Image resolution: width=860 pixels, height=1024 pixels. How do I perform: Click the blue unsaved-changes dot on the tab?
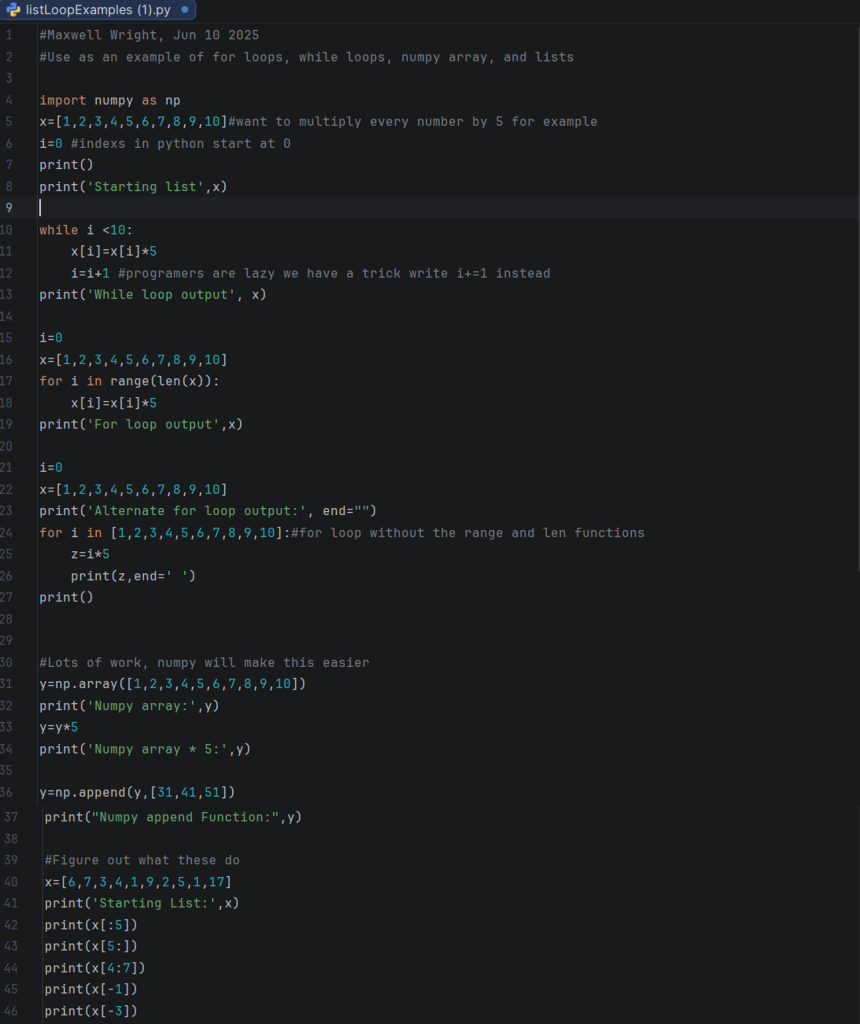185,10
